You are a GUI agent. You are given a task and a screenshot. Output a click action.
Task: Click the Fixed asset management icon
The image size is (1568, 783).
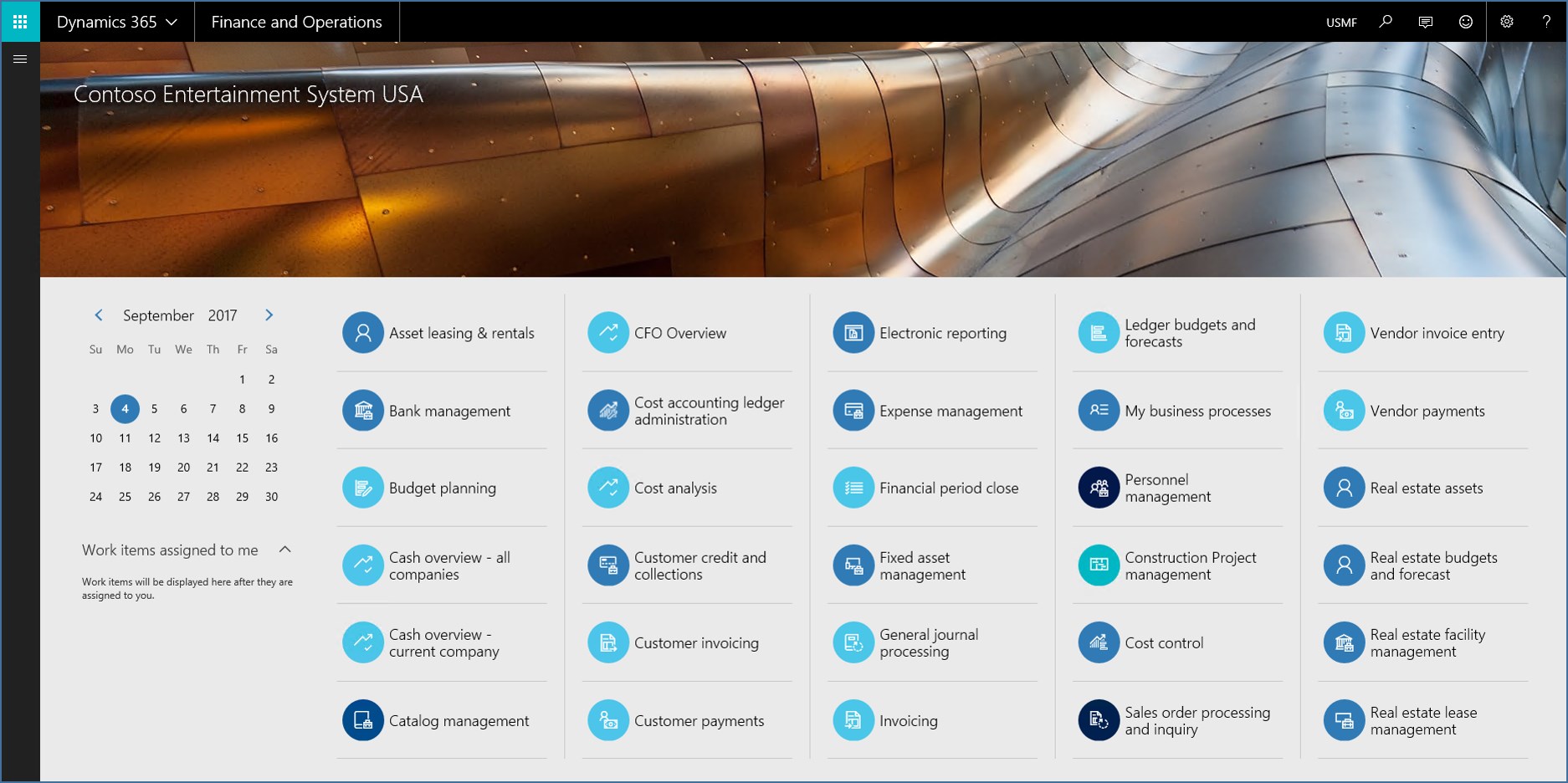coord(853,565)
